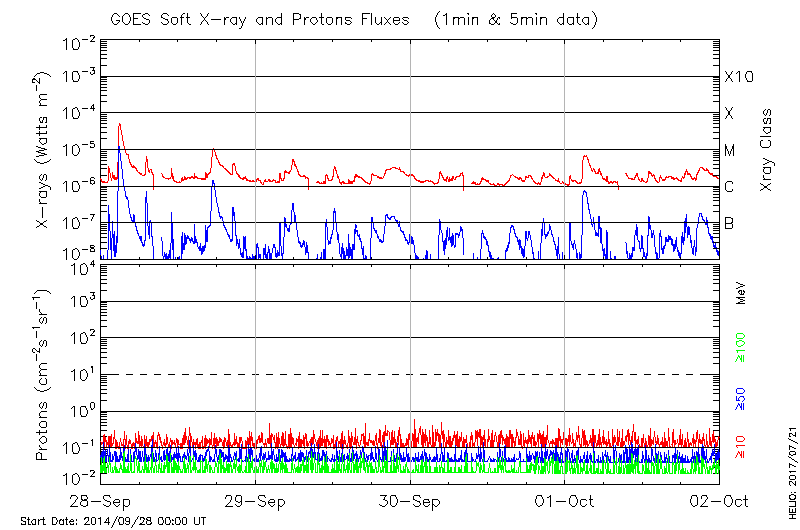Click the blue ≥50 MeV legend label
Viewport: 800px width, 530px height.
tap(741, 394)
